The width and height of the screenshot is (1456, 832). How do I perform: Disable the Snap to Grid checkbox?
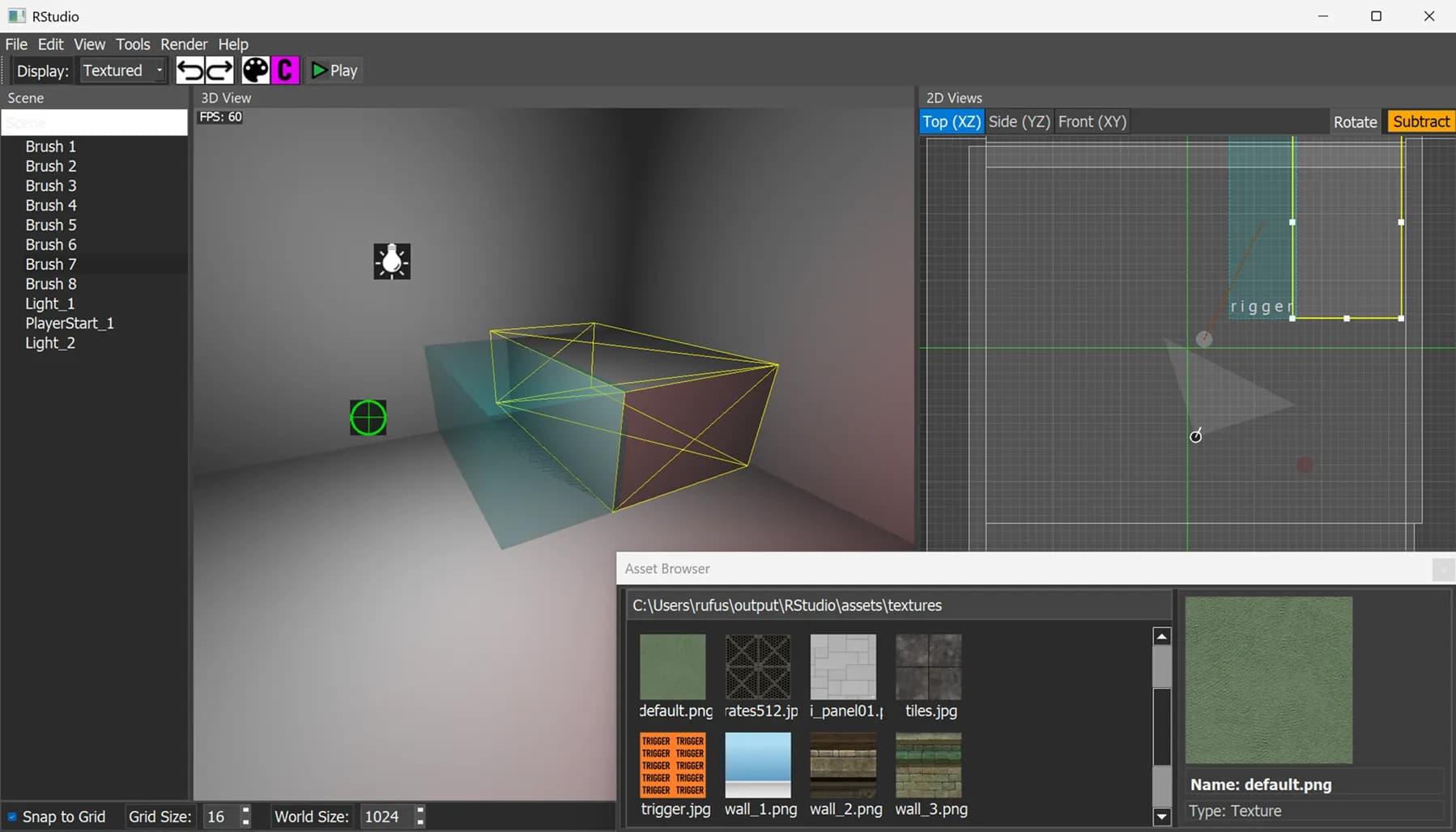click(12, 816)
